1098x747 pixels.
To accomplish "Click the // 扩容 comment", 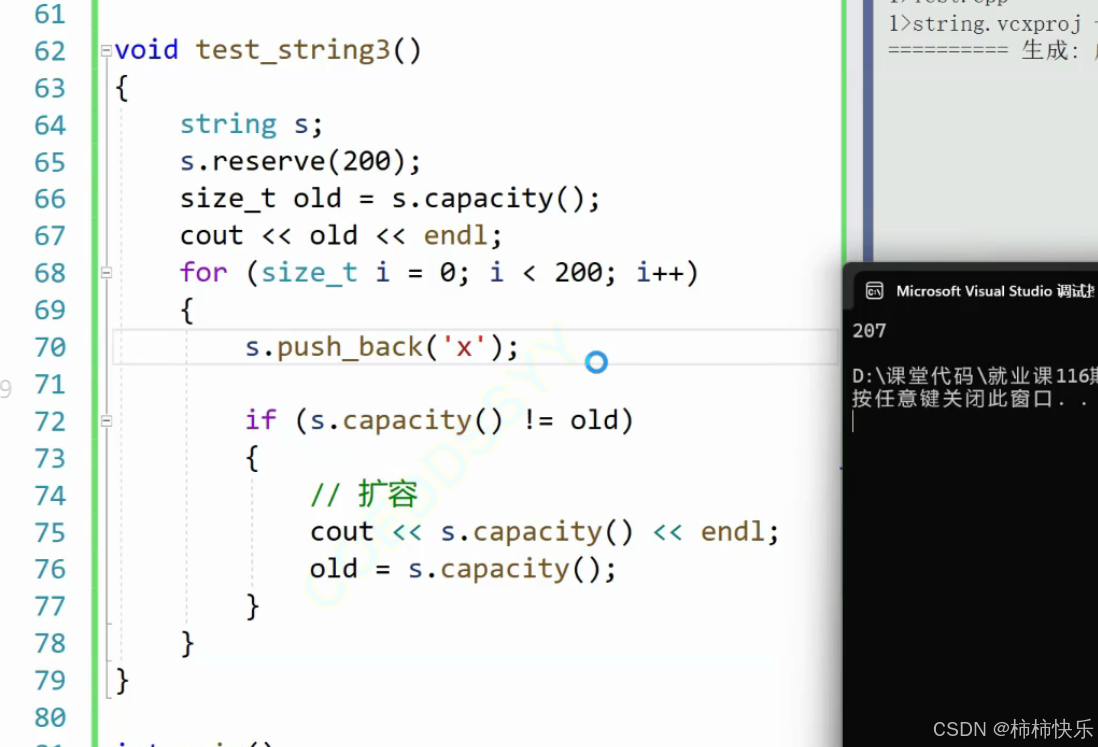I will coord(364,495).
